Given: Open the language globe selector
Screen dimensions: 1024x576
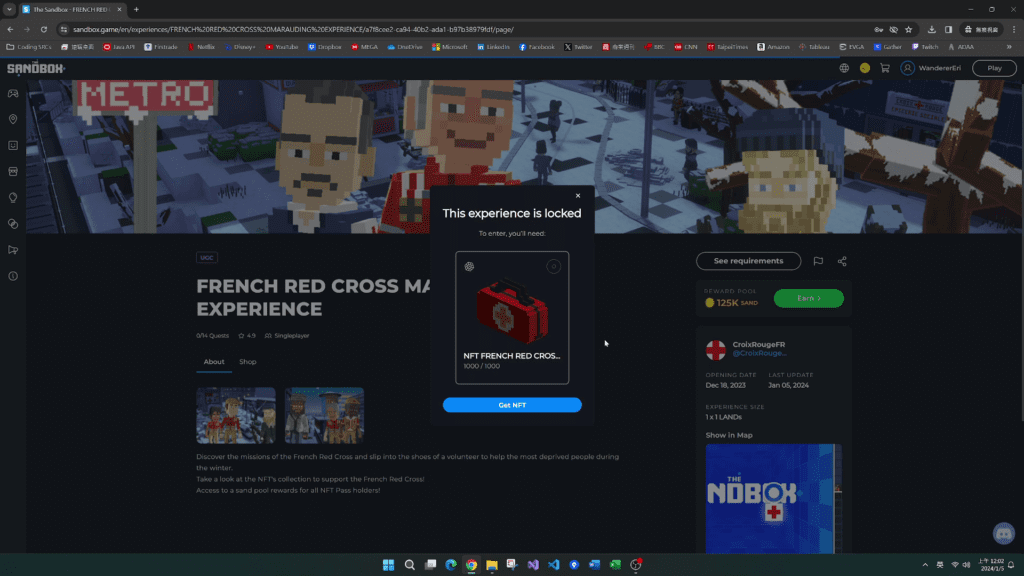Looking at the screenshot, I should [x=844, y=68].
